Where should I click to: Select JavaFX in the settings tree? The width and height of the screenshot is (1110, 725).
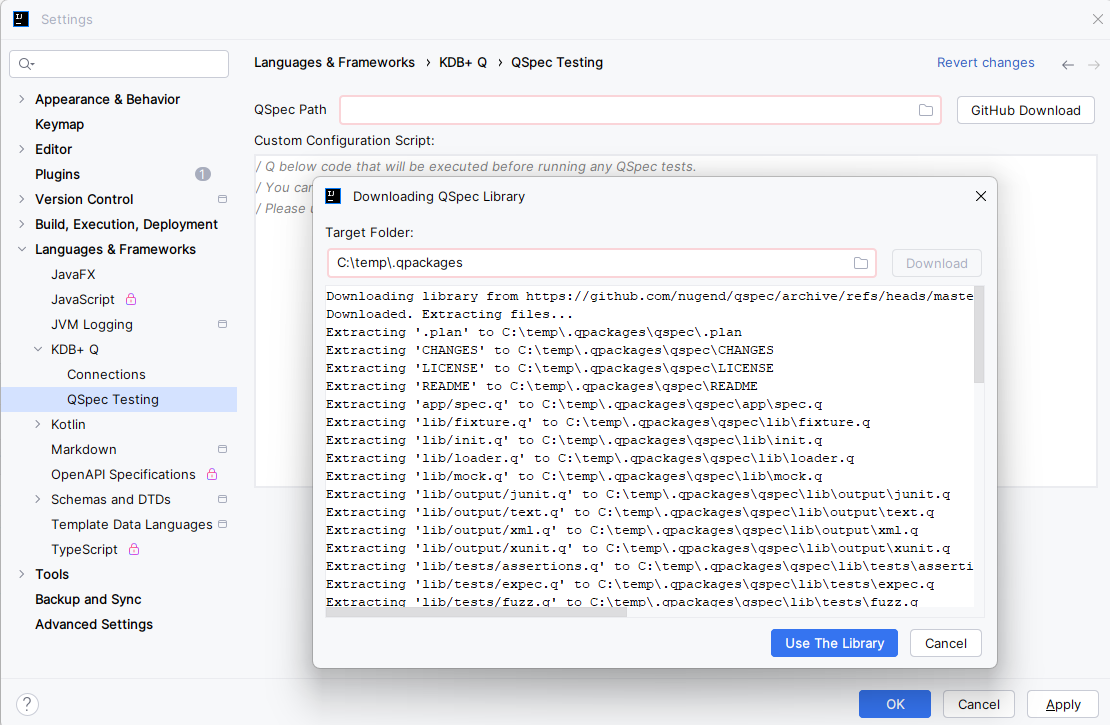pyautogui.click(x=73, y=274)
